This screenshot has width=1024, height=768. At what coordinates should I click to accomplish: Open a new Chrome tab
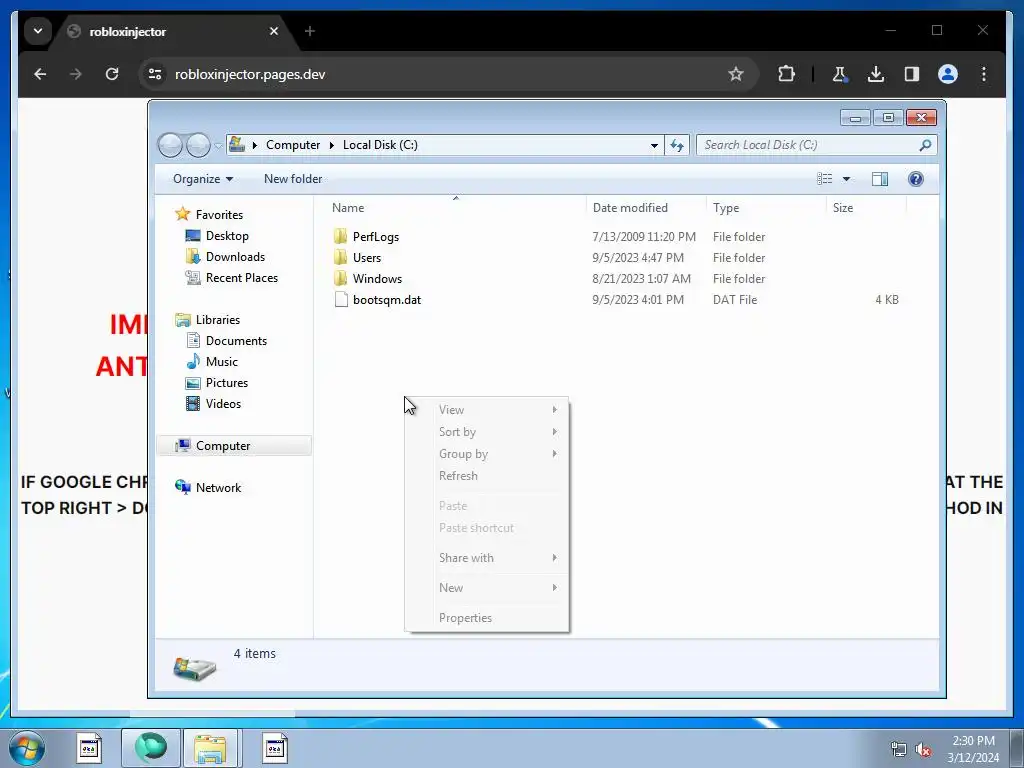click(x=310, y=31)
